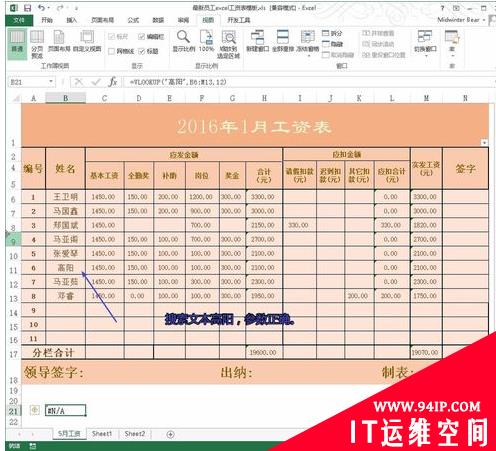Toggle the Headings (标题) checkbox
Image resolution: width=496 pixels, height=451 pixels.
click(x=141, y=51)
